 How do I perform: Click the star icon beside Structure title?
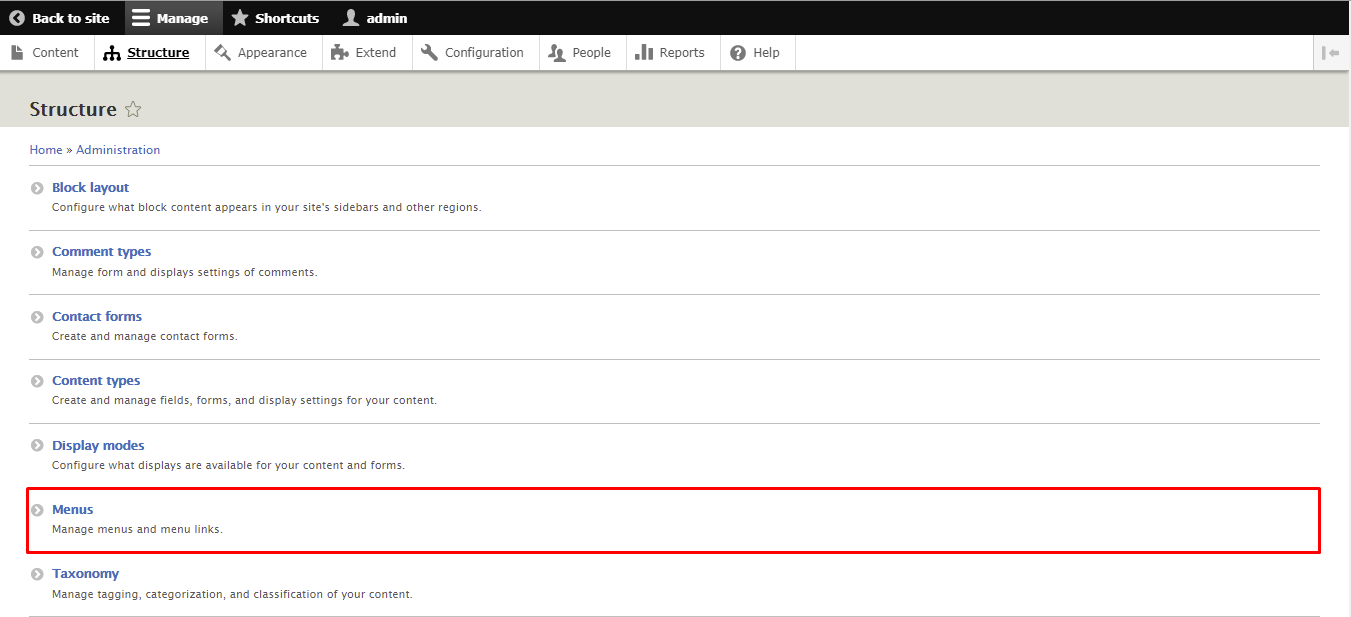pyautogui.click(x=133, y=110)
